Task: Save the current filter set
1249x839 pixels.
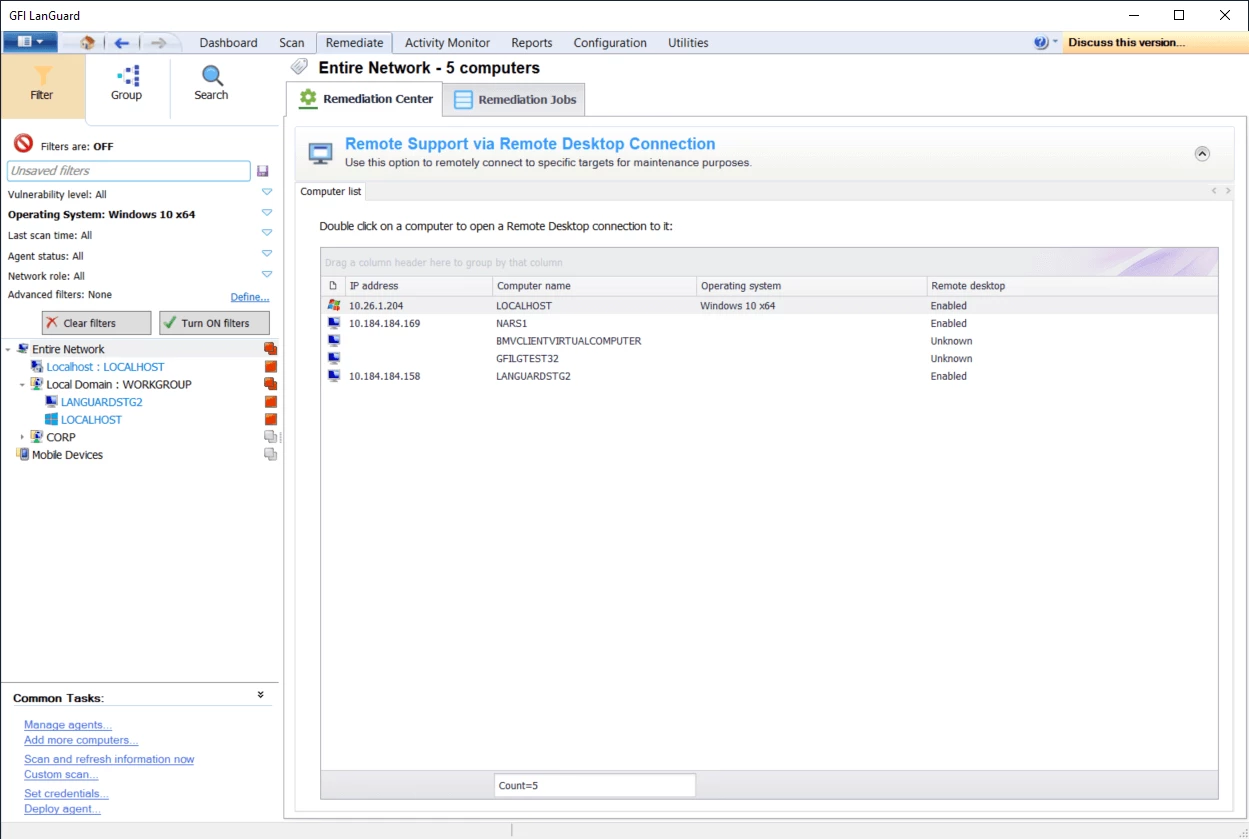Action: 262,170
